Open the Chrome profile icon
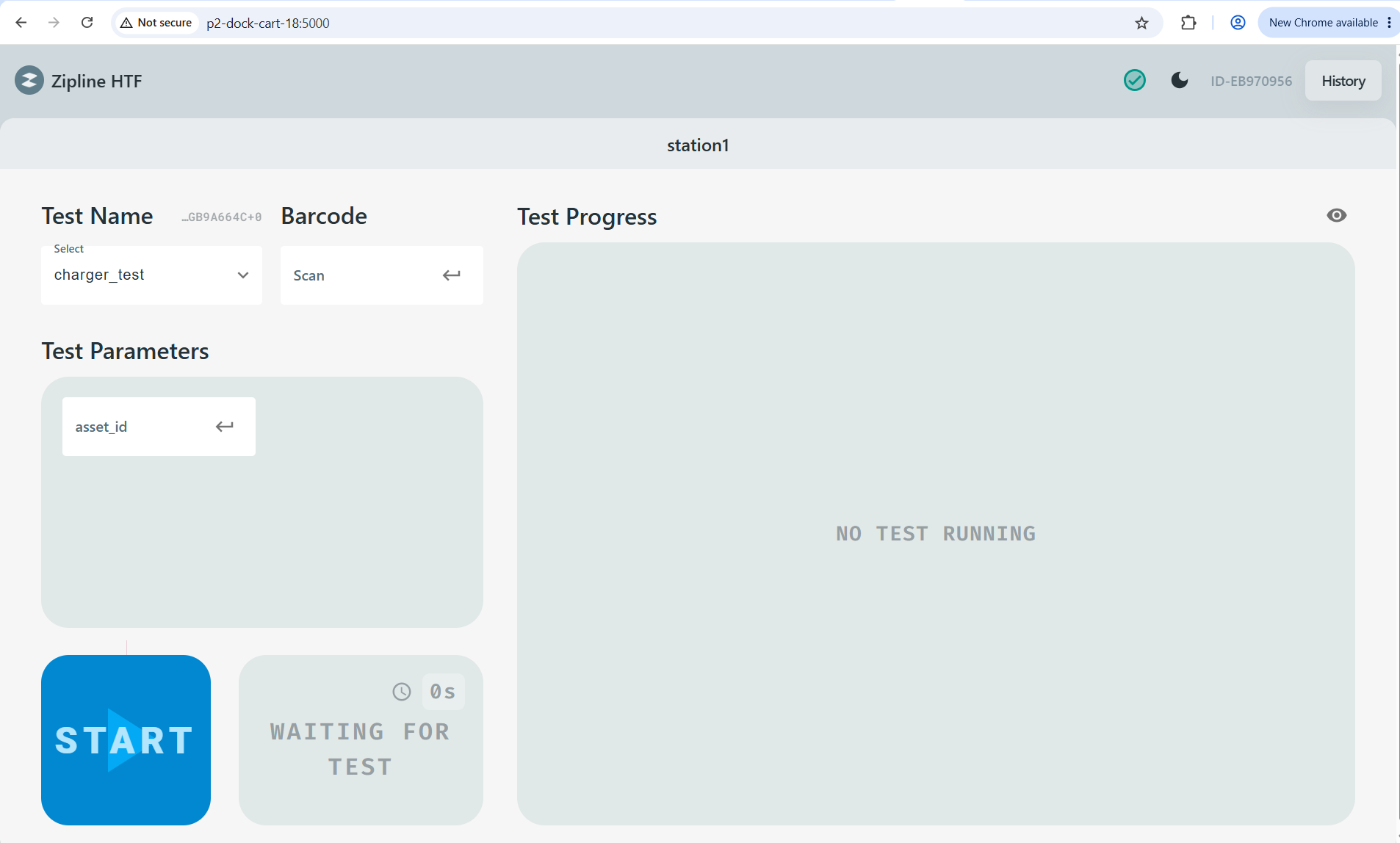1400x843 pixels. point(1238,23)
